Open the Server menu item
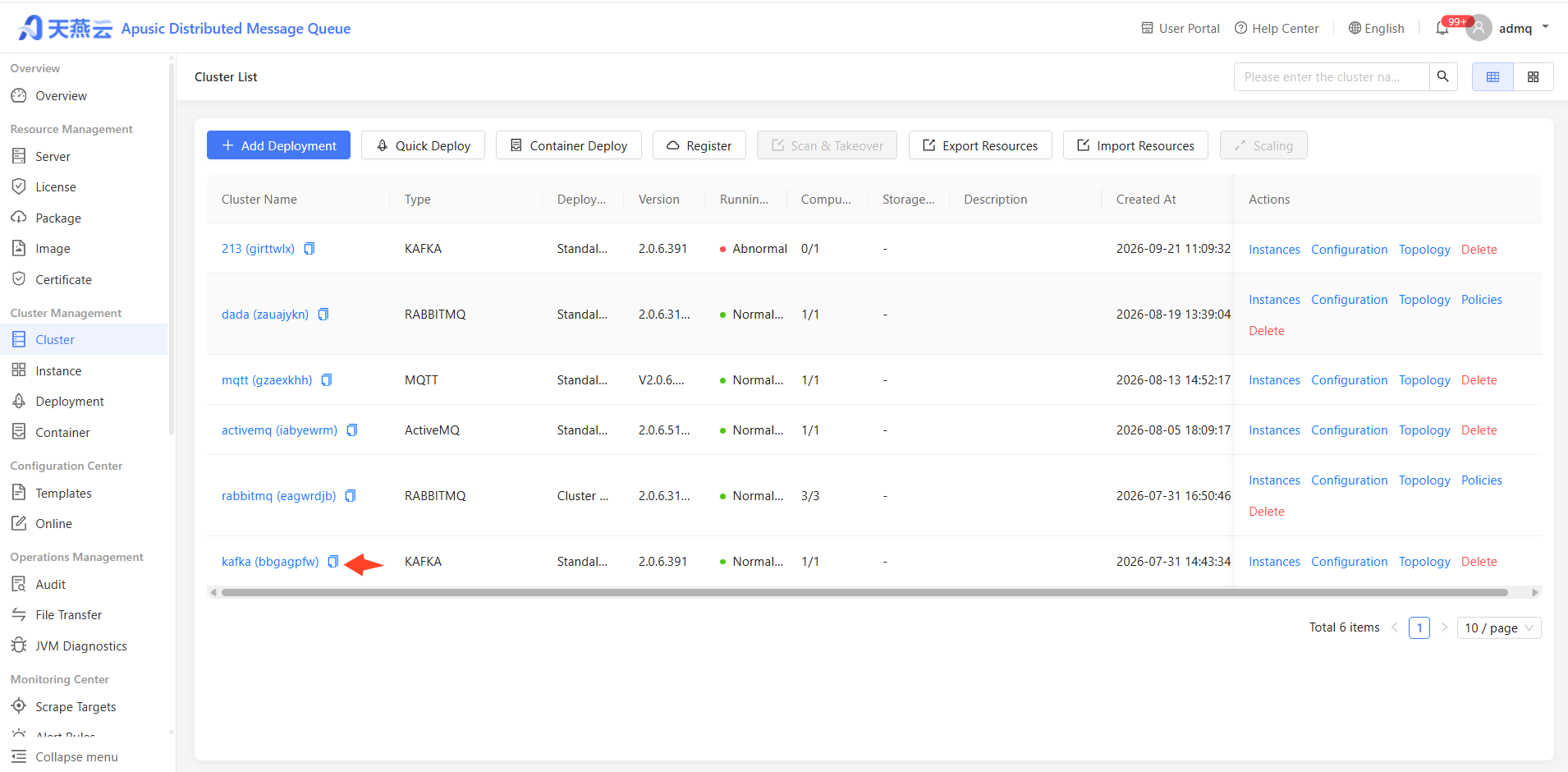 pyautogui.click(x=84, y=156)
